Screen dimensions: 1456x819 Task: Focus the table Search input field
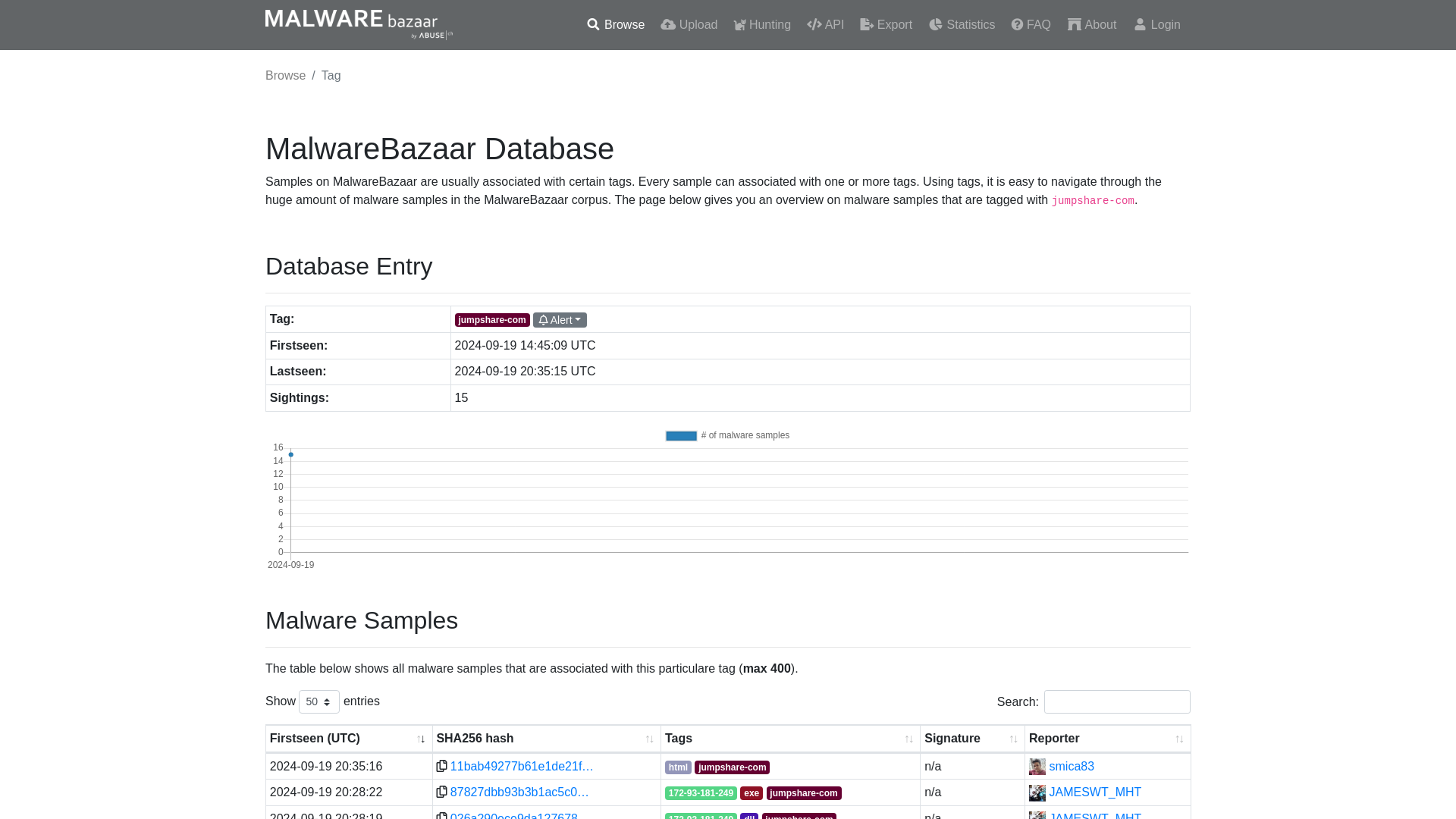(x=1117, y=701)
